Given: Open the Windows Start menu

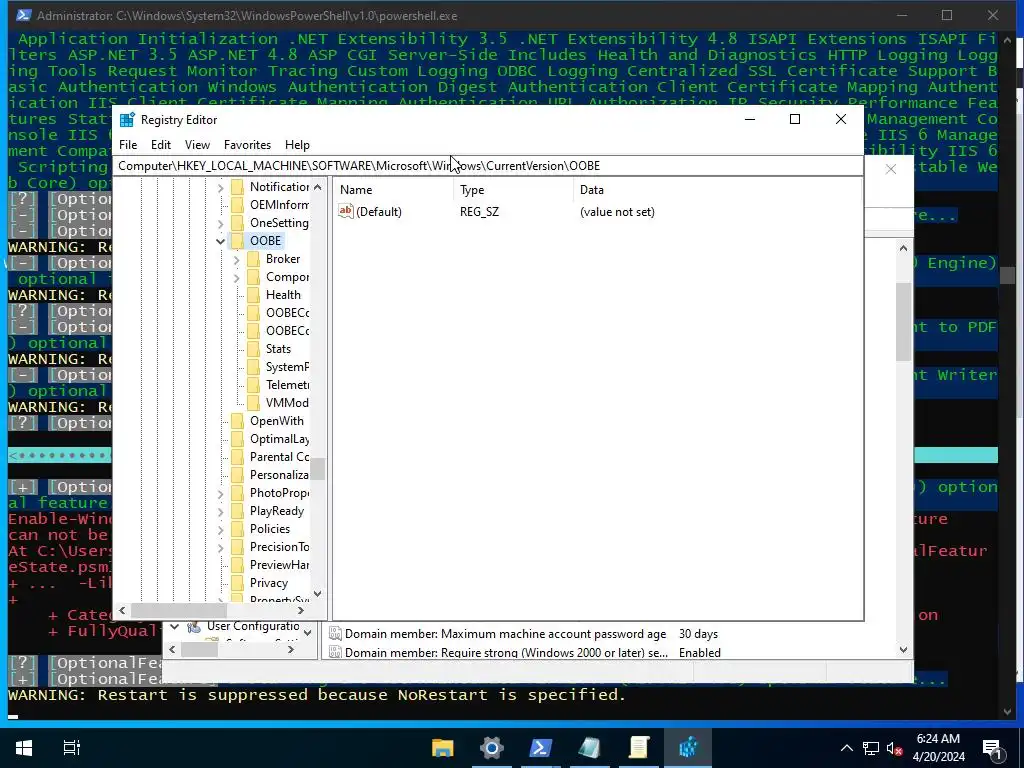Looking at the screenshot, I should pyautogui.click(x=24, y=748).
